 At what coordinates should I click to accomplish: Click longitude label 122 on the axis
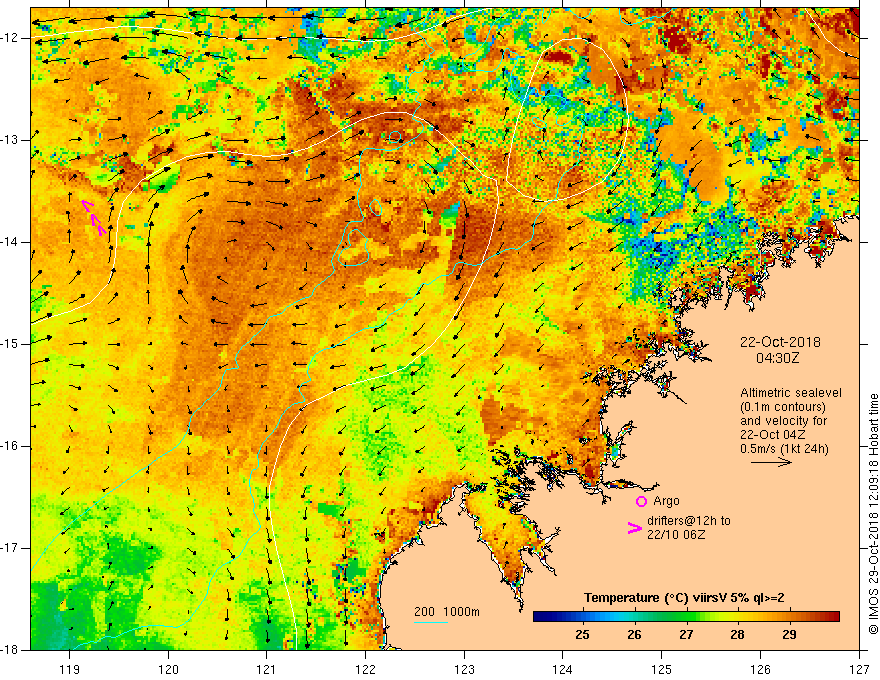[x=365, y=669]
